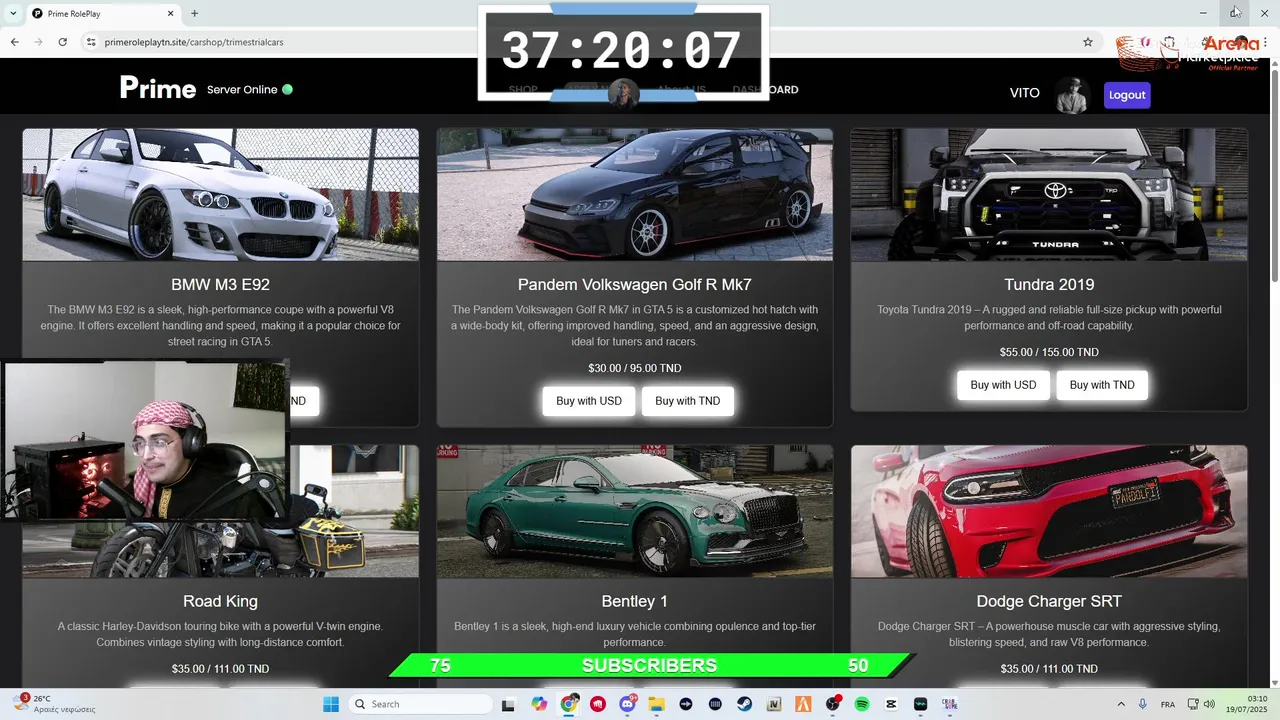Open Task View from the taskbar
Viewport: 1280px width, 720px height.
(x=508, y=704)
